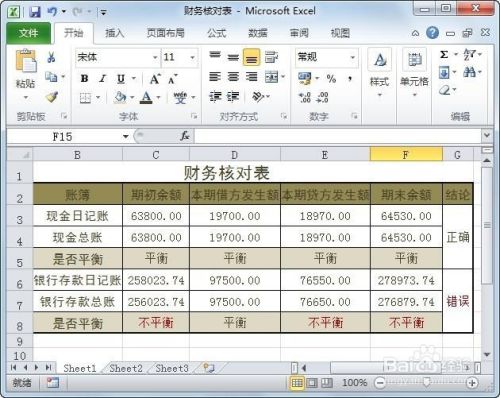Viewport: 500px width, 398px height.
Task: Click the Find and Select binoculars
Action: (x=469, y=72)
